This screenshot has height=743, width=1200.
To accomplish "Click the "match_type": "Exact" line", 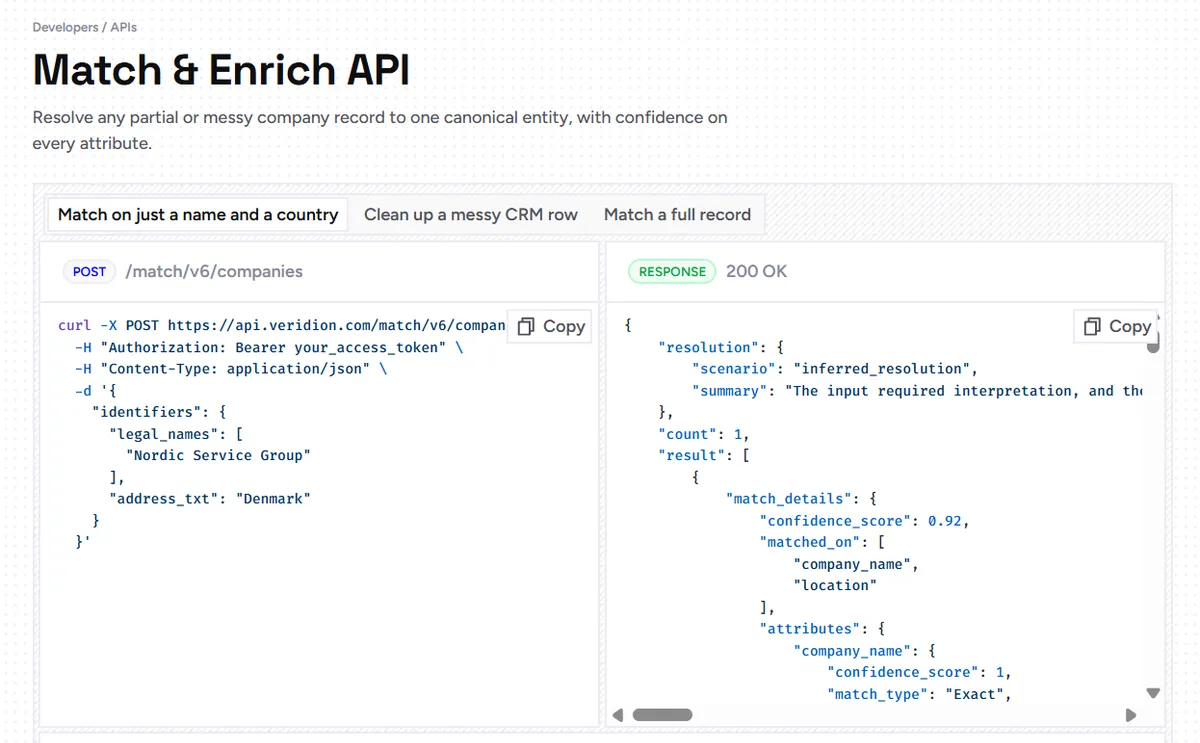I will tap(919, 694).
